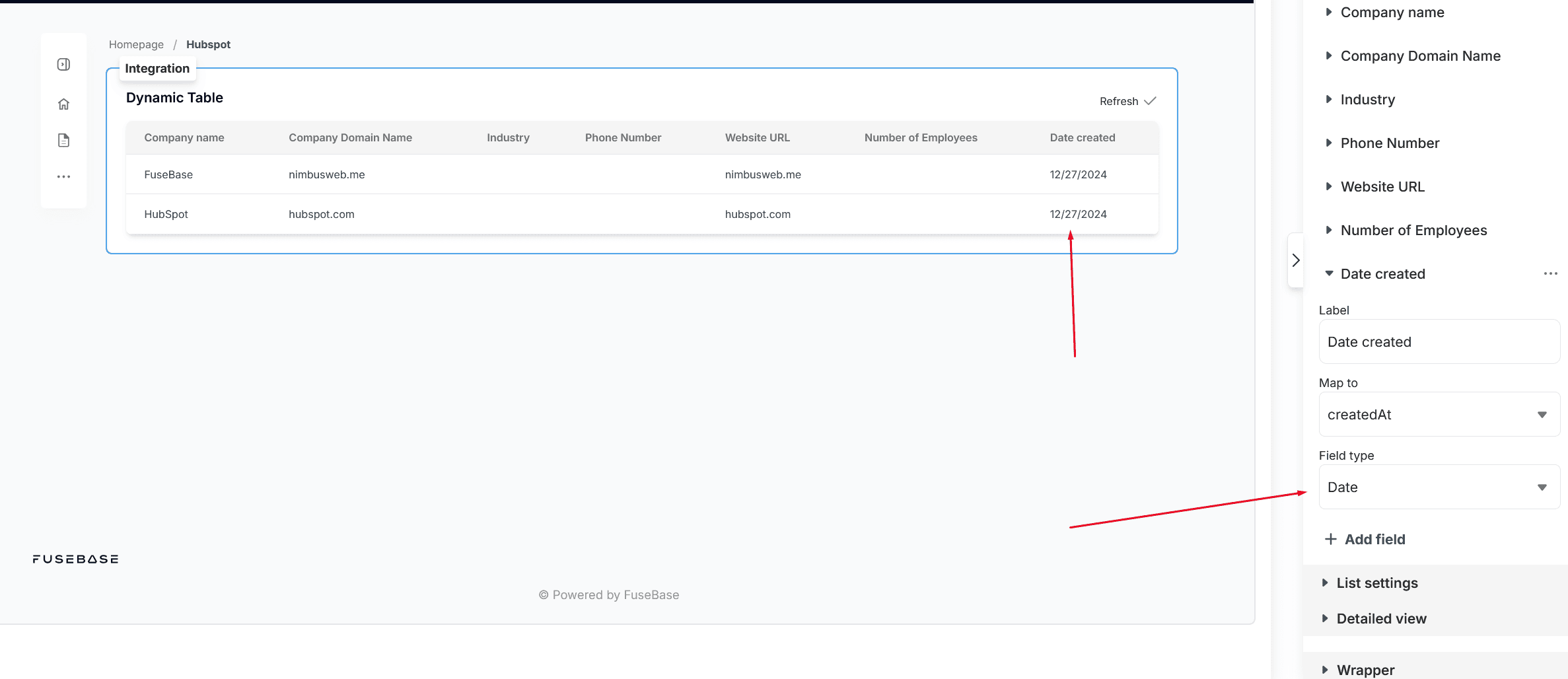This screenshot has height=679, width=1568.
Task: Collapse the right settings panel chevron
Action: coord(1295,260)
